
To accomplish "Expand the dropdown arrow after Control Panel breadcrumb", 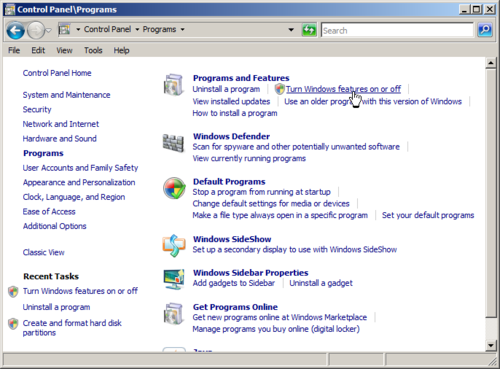I will [137, 30].
